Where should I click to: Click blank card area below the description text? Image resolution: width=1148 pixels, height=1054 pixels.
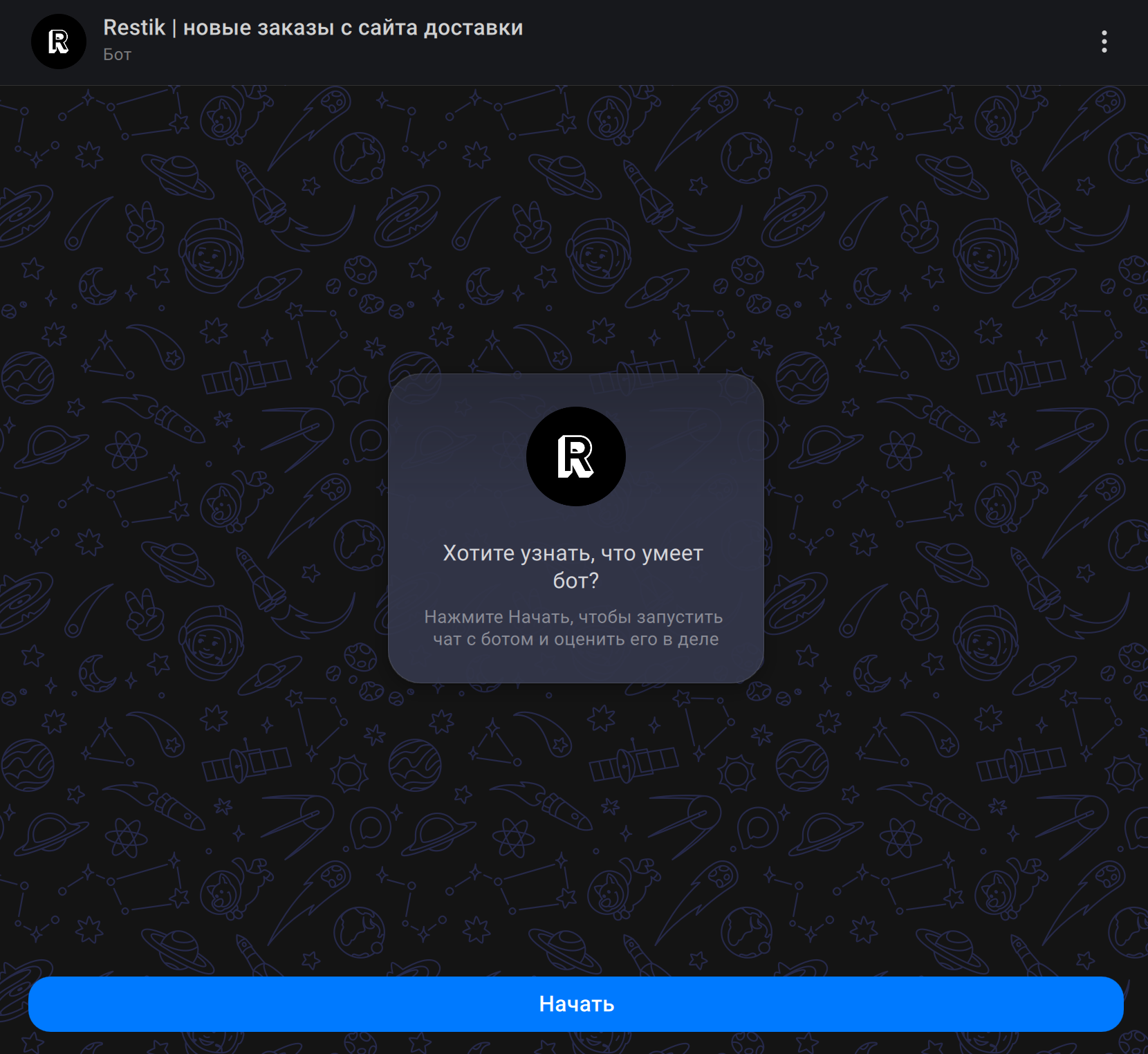pos(575,665)
